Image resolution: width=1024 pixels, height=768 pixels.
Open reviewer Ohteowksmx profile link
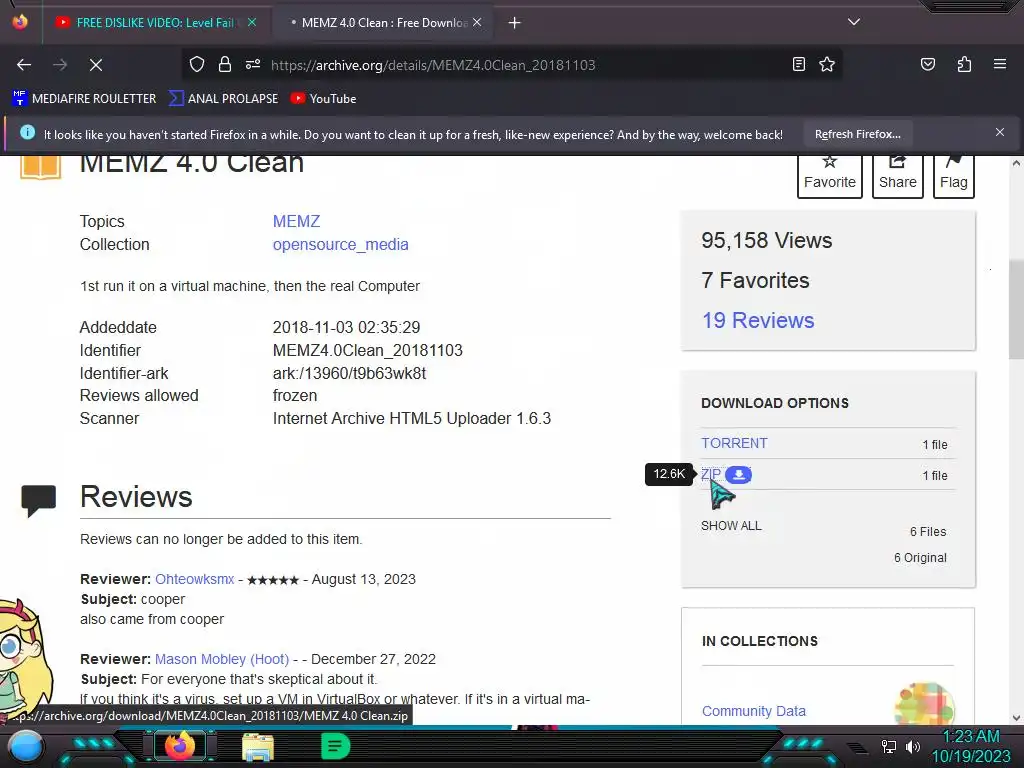tap(195, 579)
